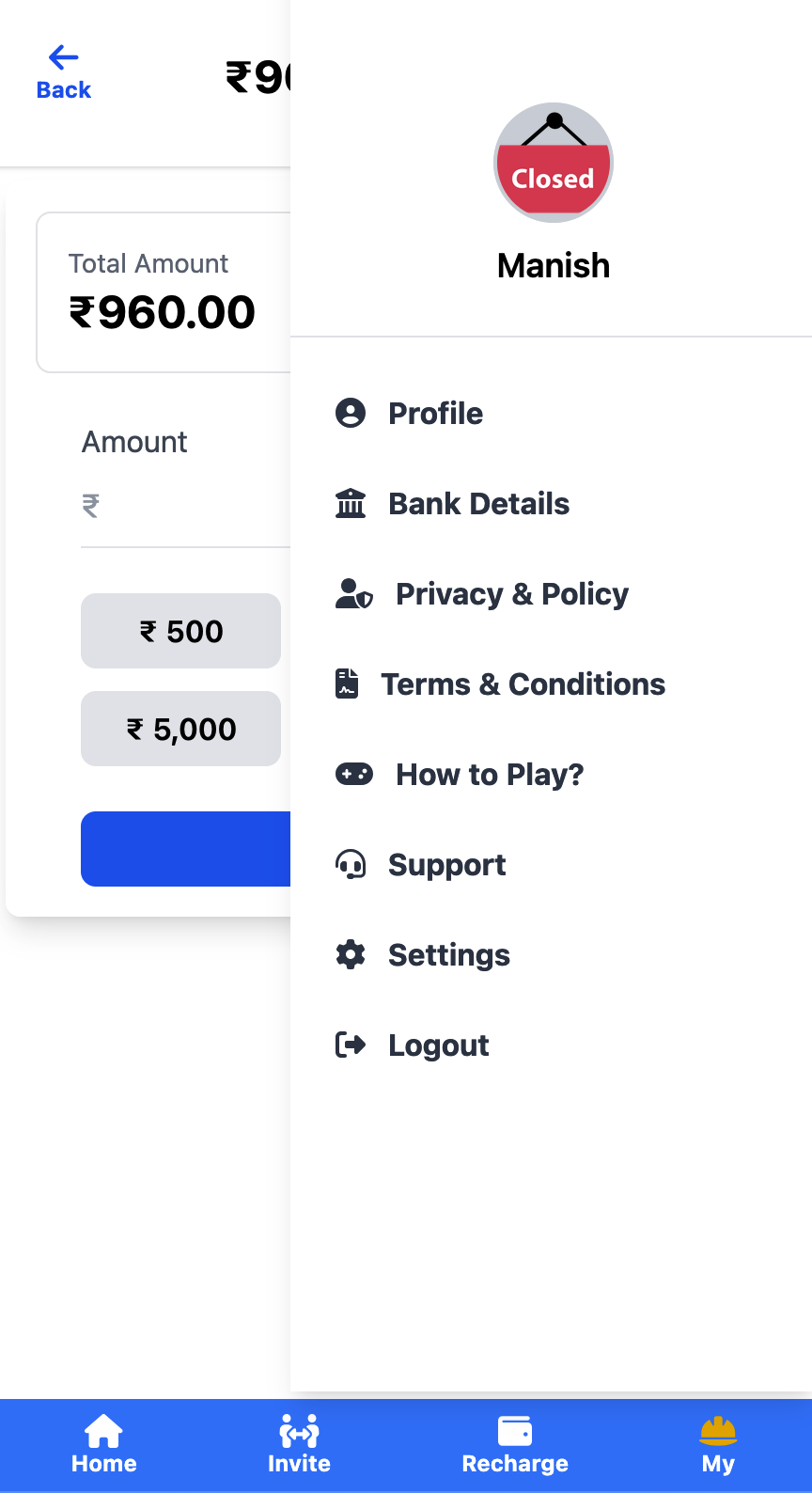This screenshot has width=812, height=1493.
Task: Click the Closed profile avatar image
Action: coord(554,163)
